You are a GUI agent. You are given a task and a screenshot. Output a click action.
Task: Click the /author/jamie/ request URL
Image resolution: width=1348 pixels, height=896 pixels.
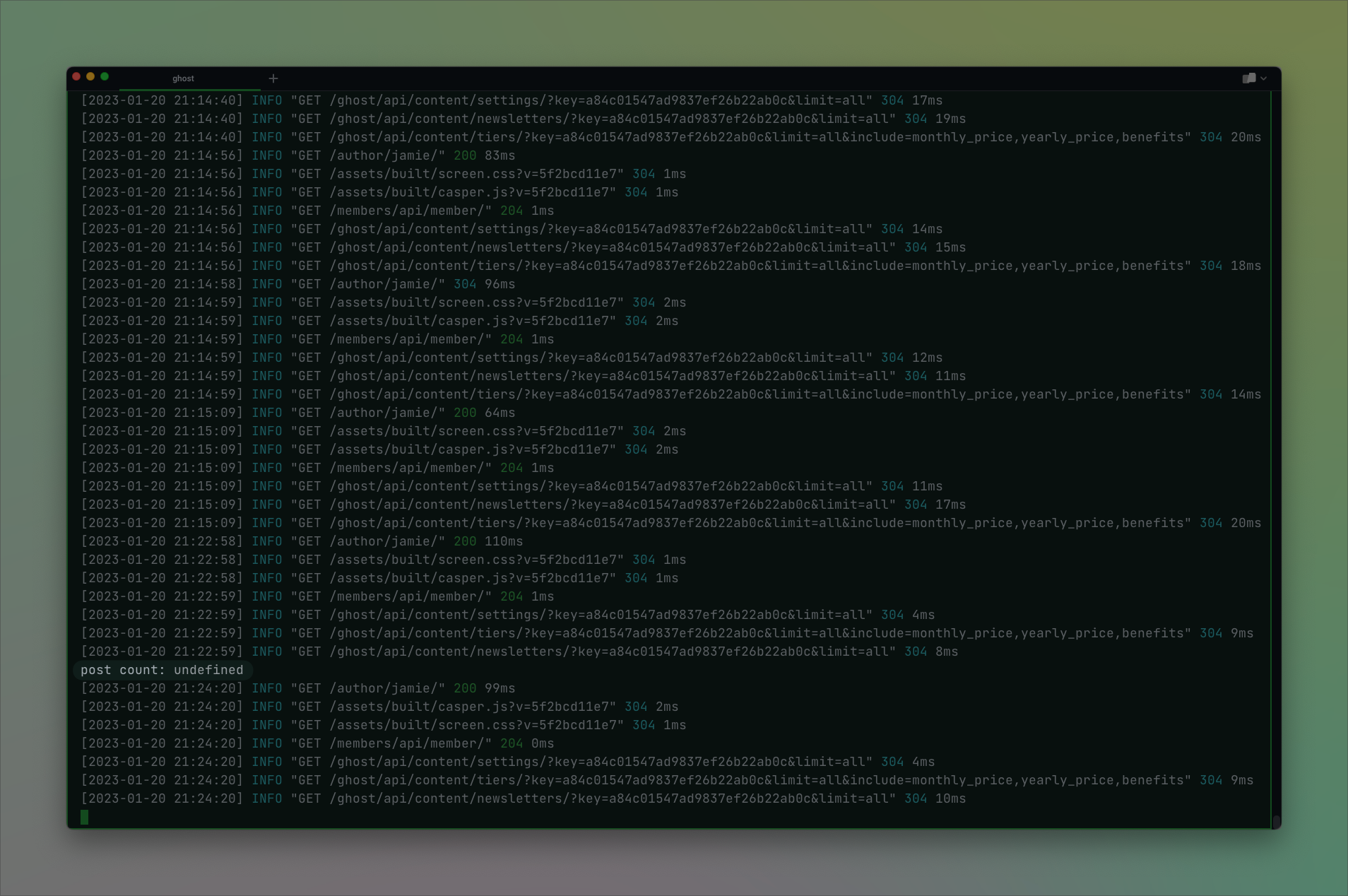coord(386,688)
